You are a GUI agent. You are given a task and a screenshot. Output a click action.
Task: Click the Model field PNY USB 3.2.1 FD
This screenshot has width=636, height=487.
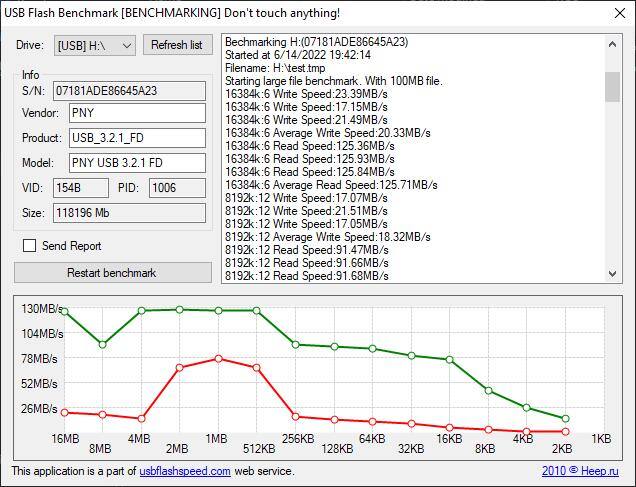(x=137, y=163)
